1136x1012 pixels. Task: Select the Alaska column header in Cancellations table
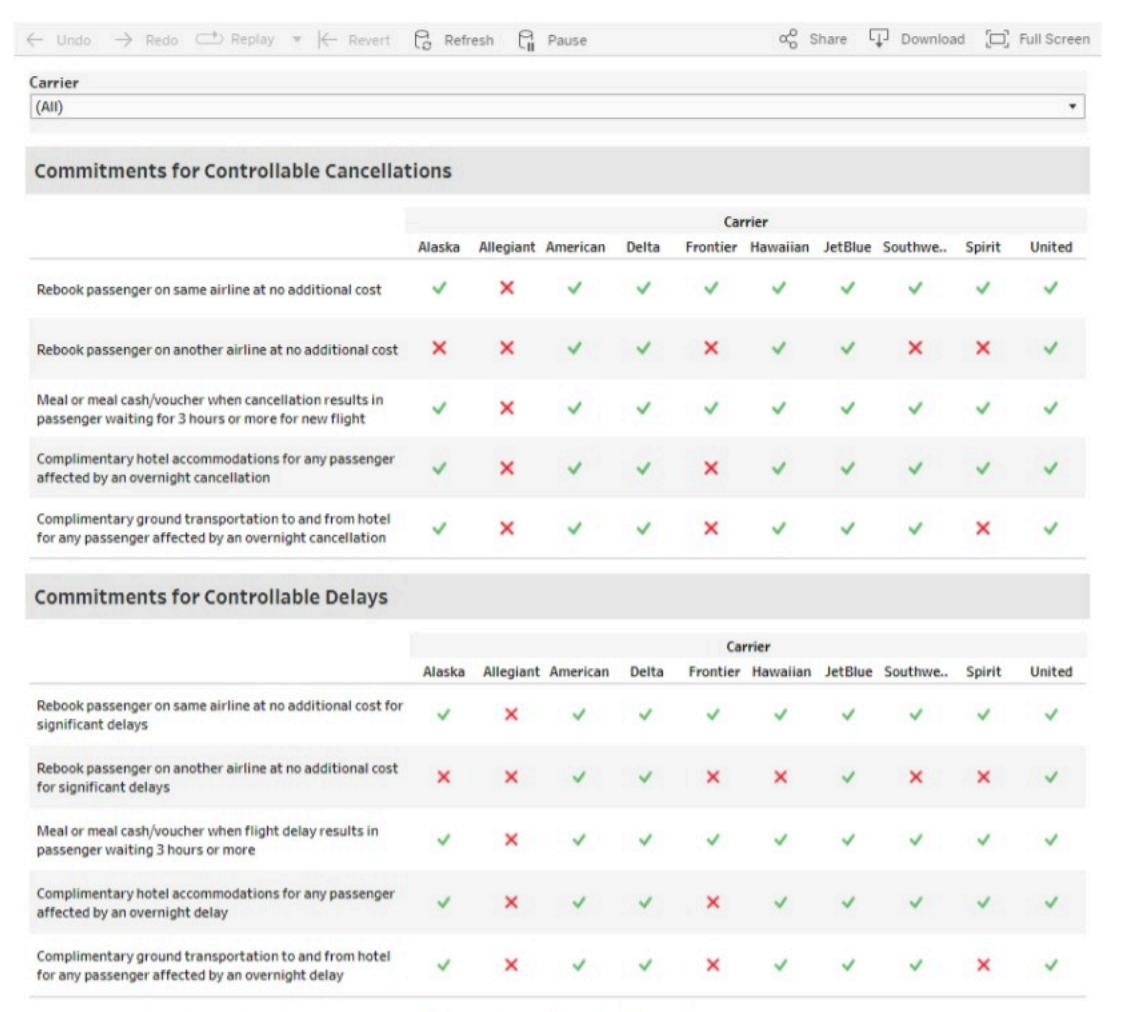tap(439, 247)
